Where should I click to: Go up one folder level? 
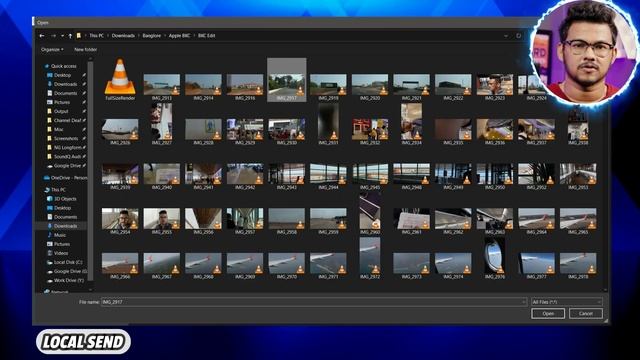coord(70,36)
